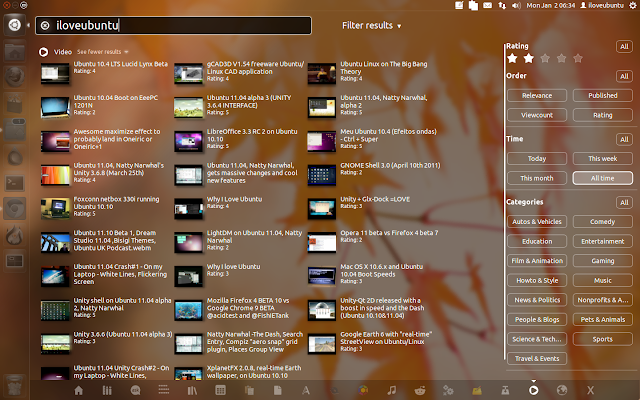640x400 pixels.
Task: Click the X lens icon in lens bar
Action: tap(590, 391)
